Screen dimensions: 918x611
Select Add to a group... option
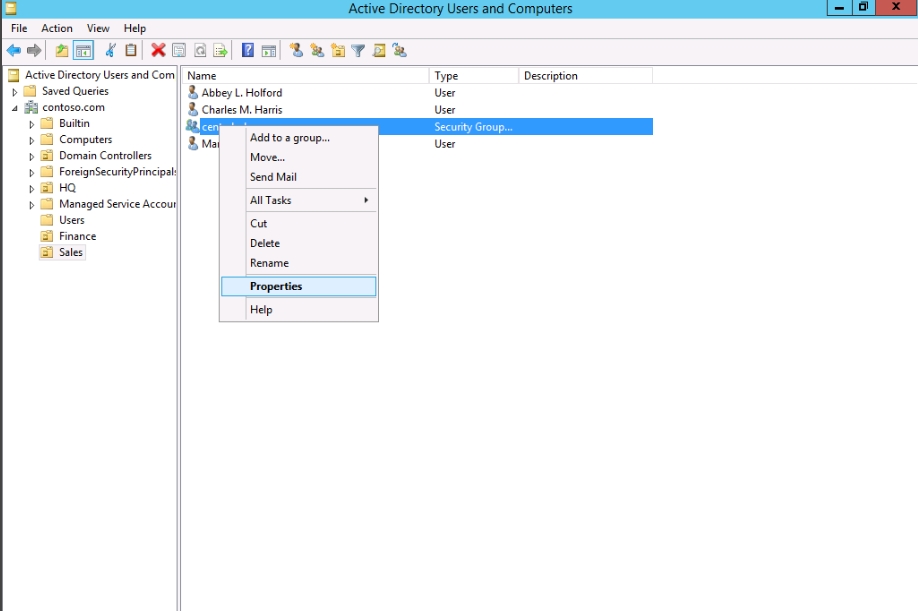click(289, 138)
